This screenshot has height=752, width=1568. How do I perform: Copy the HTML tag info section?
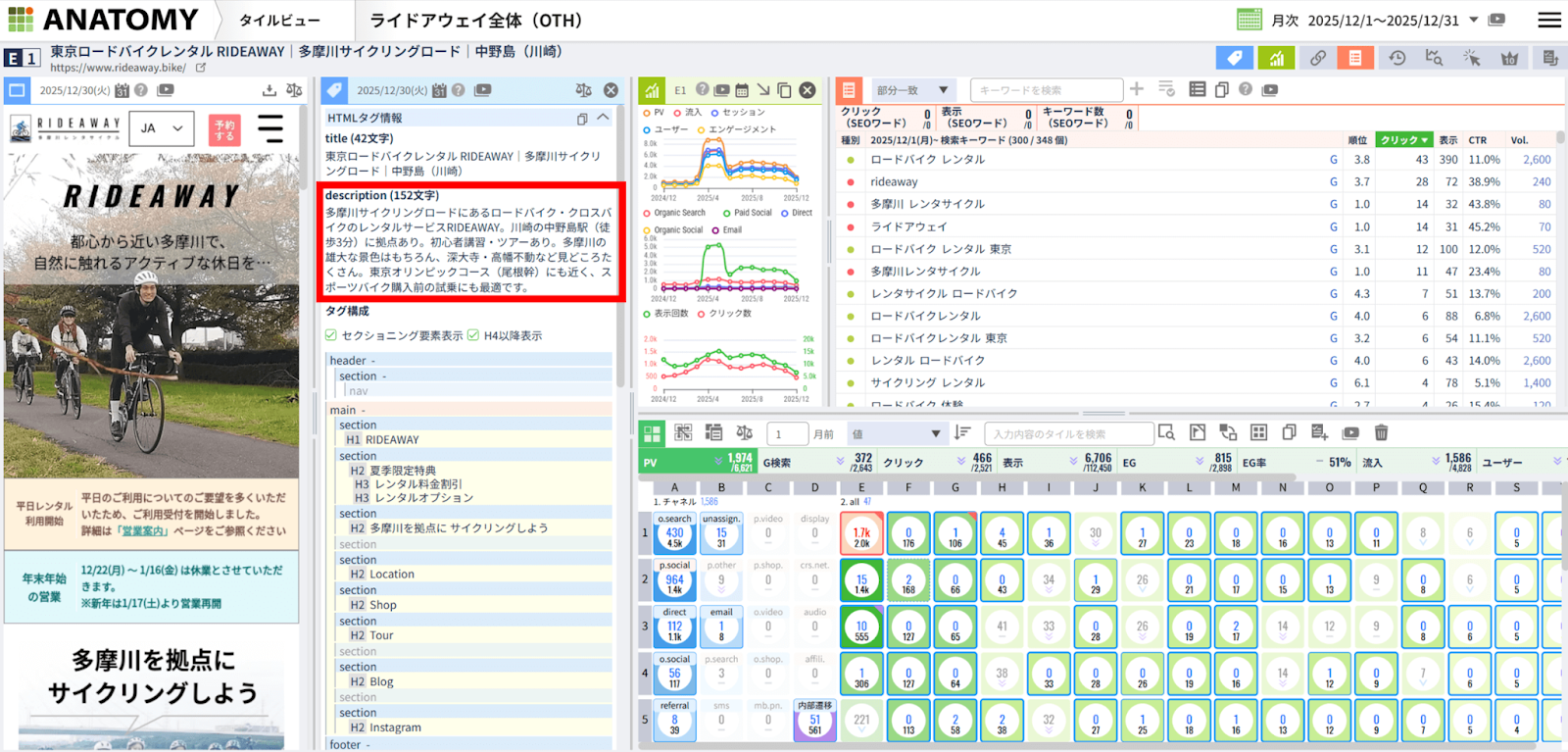(582, 118)
